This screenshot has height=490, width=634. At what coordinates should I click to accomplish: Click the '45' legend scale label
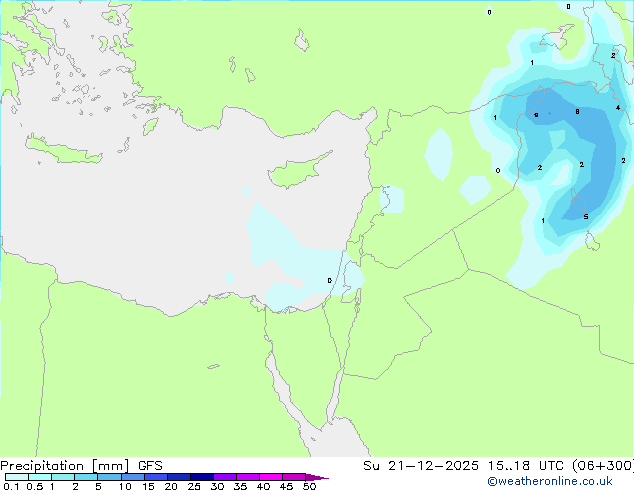tap(286, 486)
